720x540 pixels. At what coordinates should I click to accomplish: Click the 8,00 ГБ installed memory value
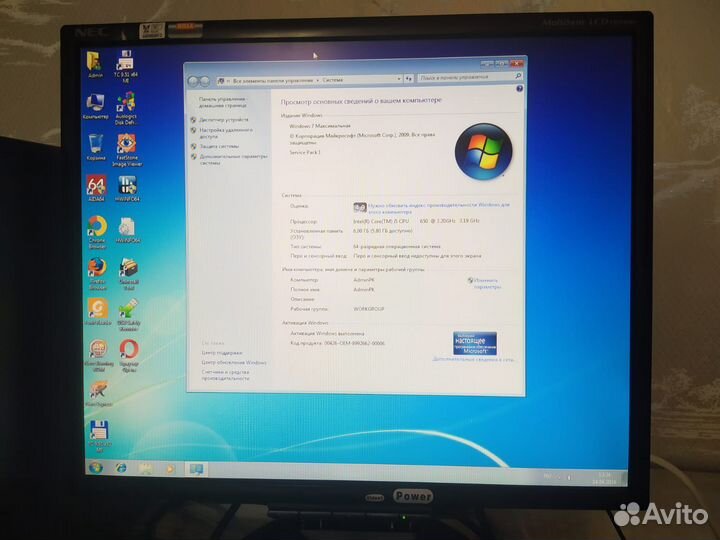coord(383,231)
